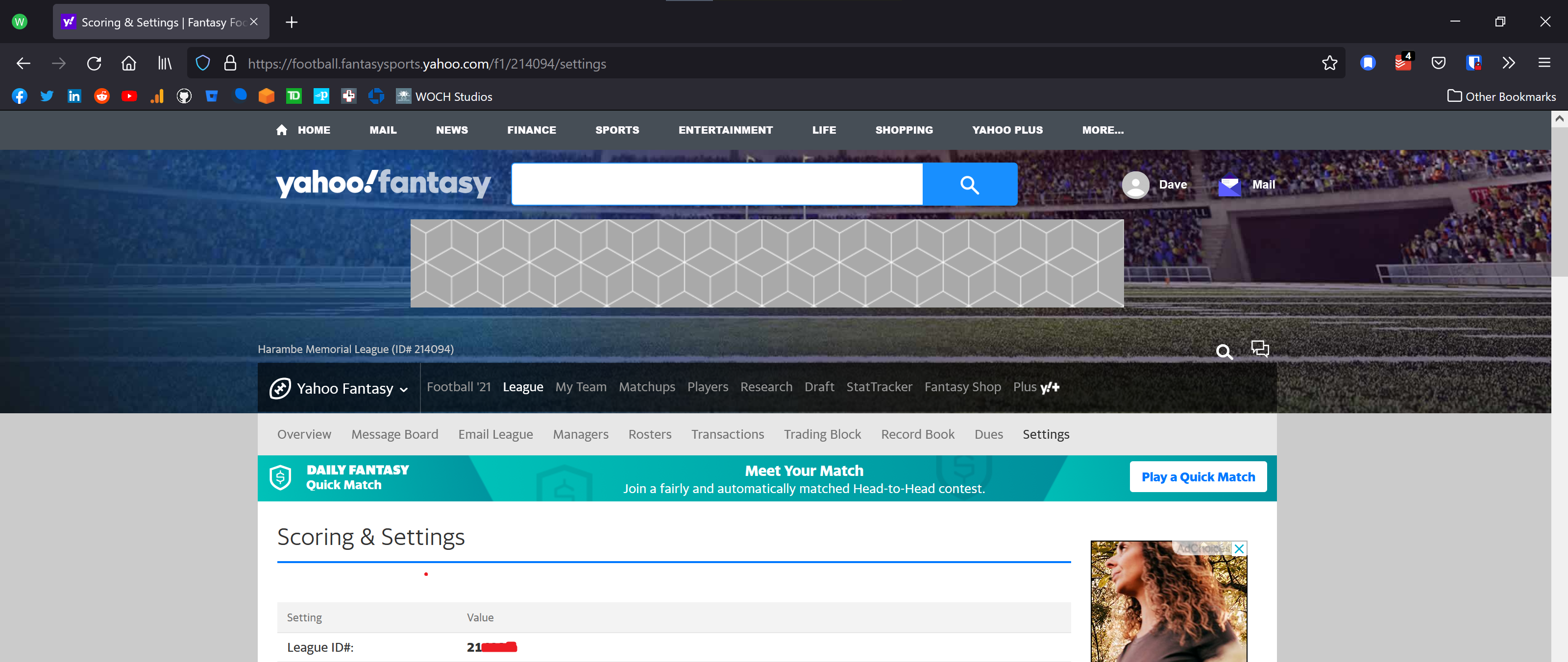Bookmark page with star icon
The width and height of the screenshot is (1568, 662).
(1329, 63)
